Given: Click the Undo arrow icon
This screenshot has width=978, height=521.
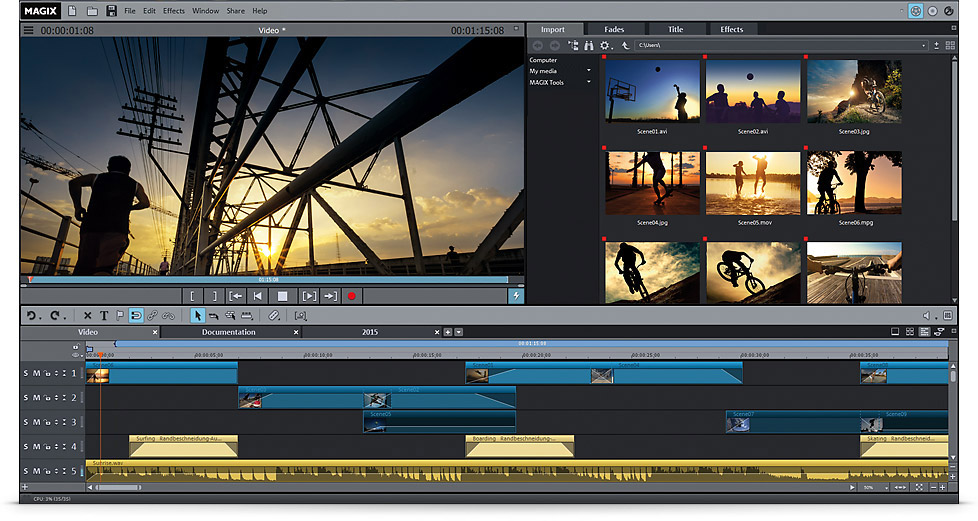Looking at the screenshot, I should 32,315.
